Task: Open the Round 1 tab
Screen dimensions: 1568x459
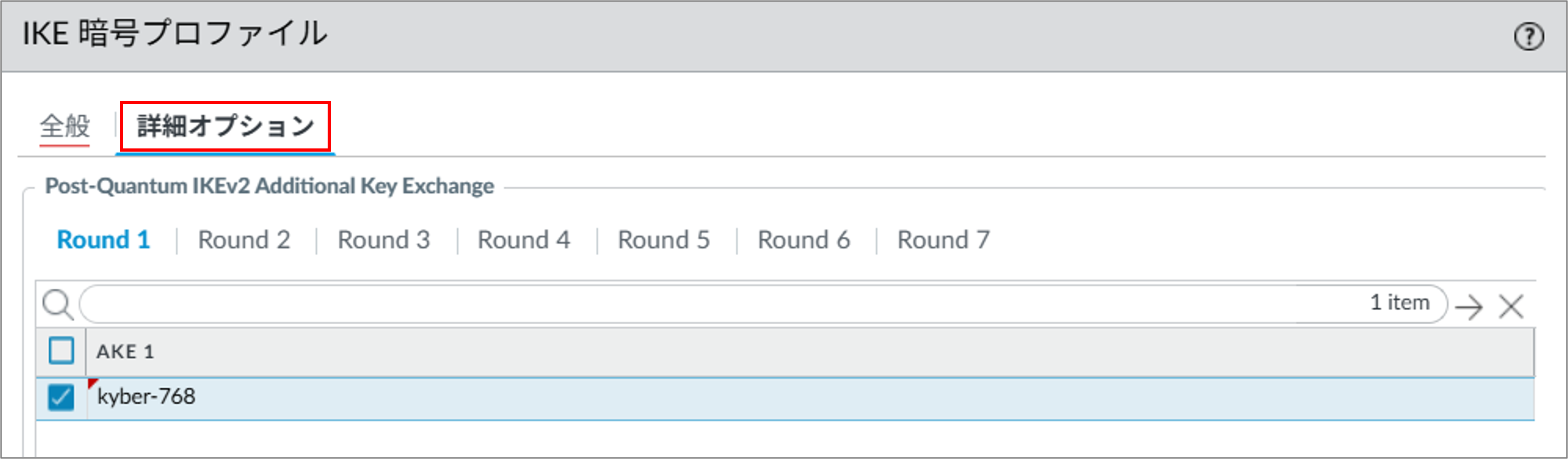Action: pyautogui.click(x=104, y=240)
